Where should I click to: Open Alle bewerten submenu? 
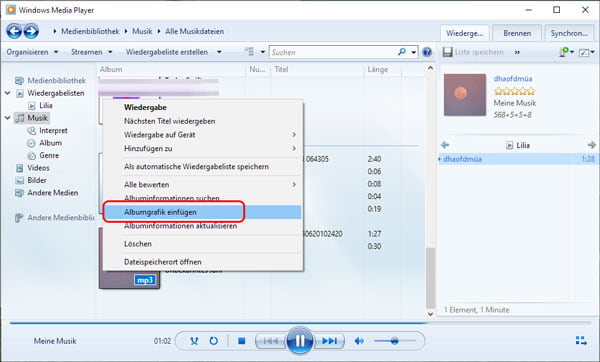[203, 184]
